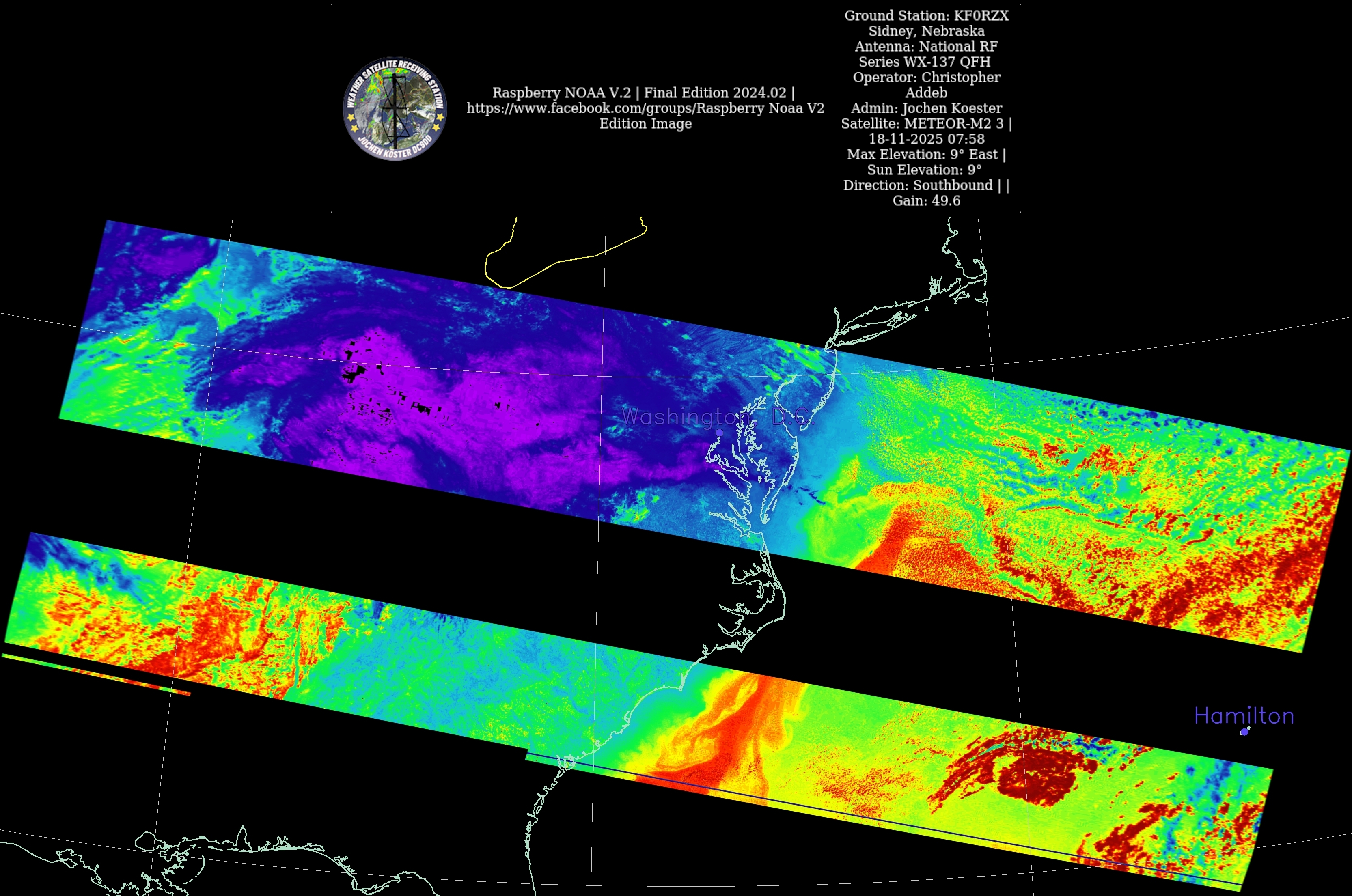Viewport: 1352px width, 896px height.
Task: Click the Washington D.C. city marker dot
Action: (x=719, y=433)
